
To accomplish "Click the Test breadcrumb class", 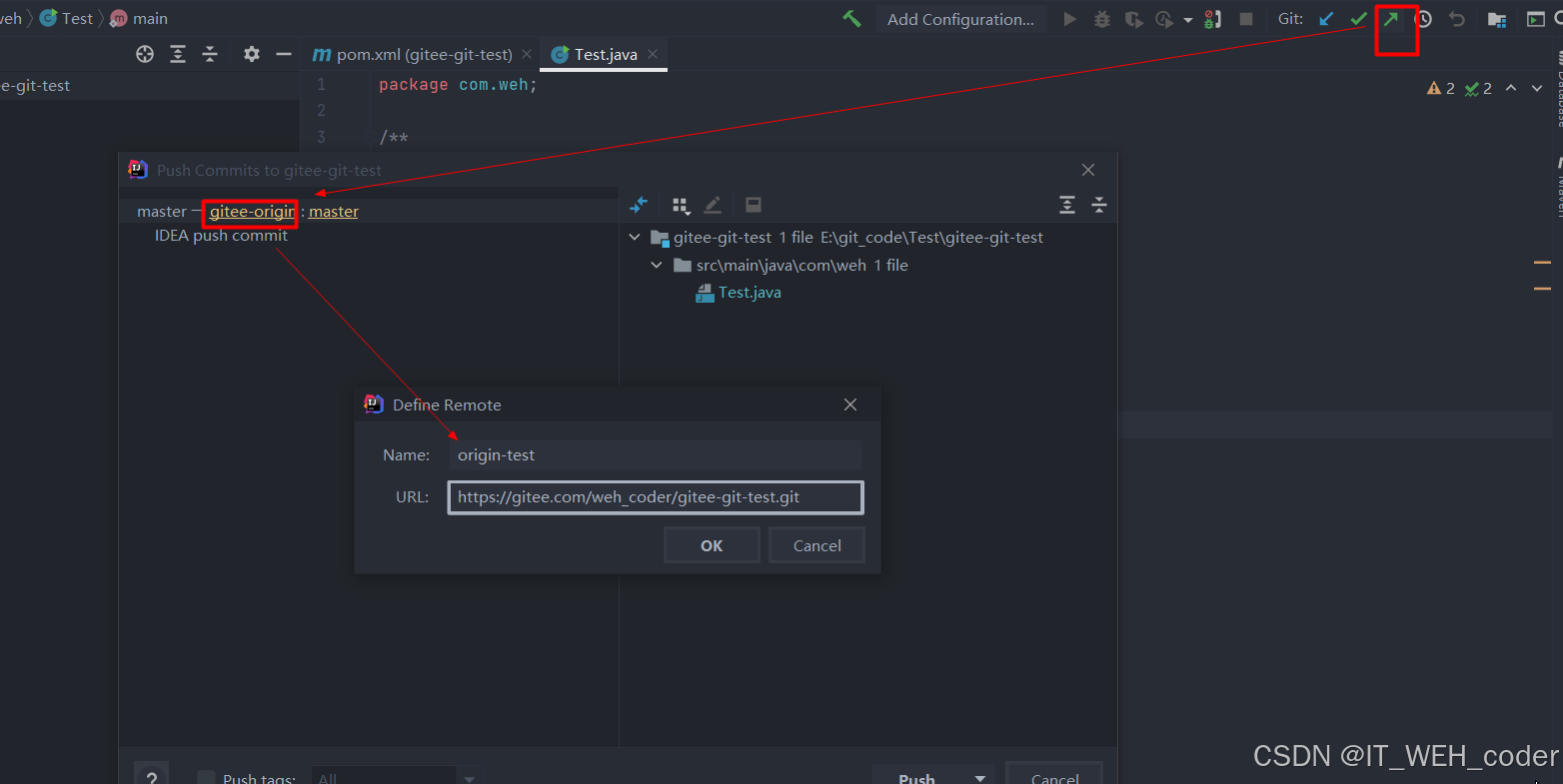I will coord(66,19).
